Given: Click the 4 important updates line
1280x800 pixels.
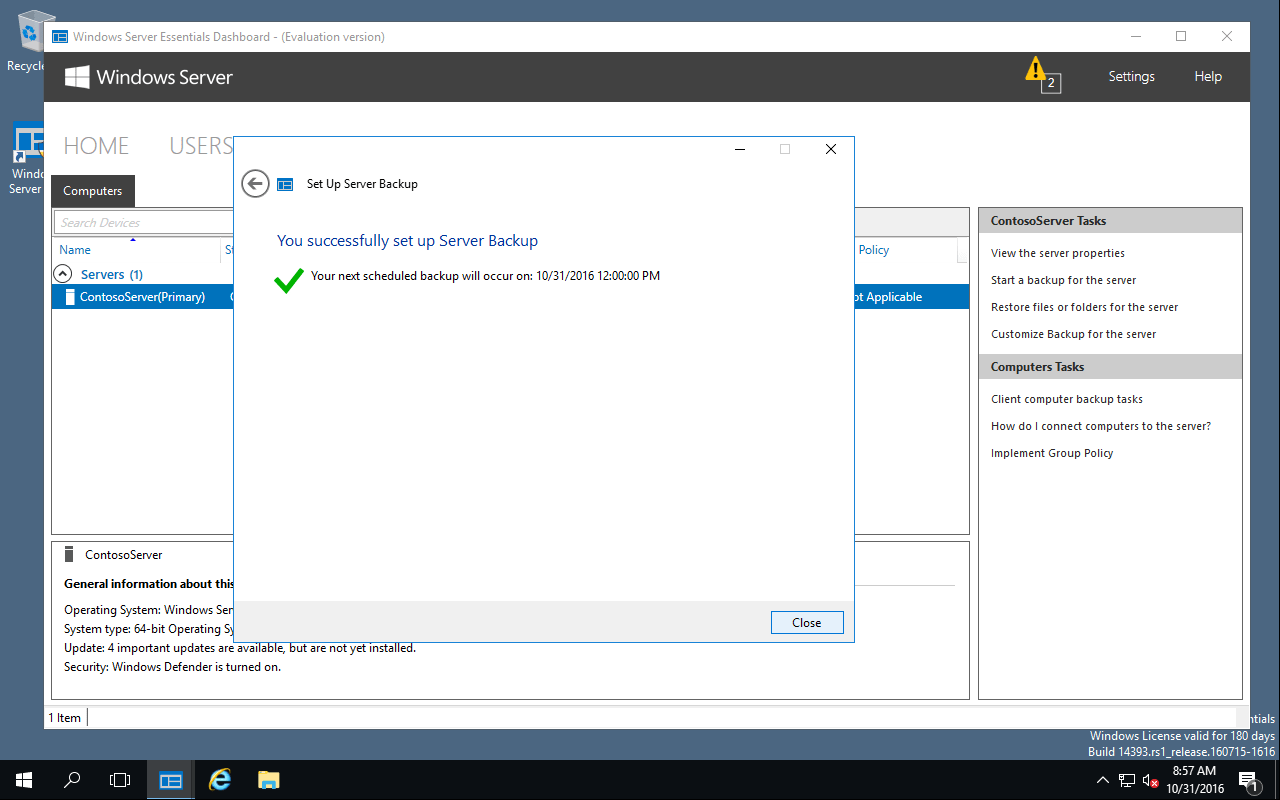Looking at the screenshot, I should pos(240,648).
